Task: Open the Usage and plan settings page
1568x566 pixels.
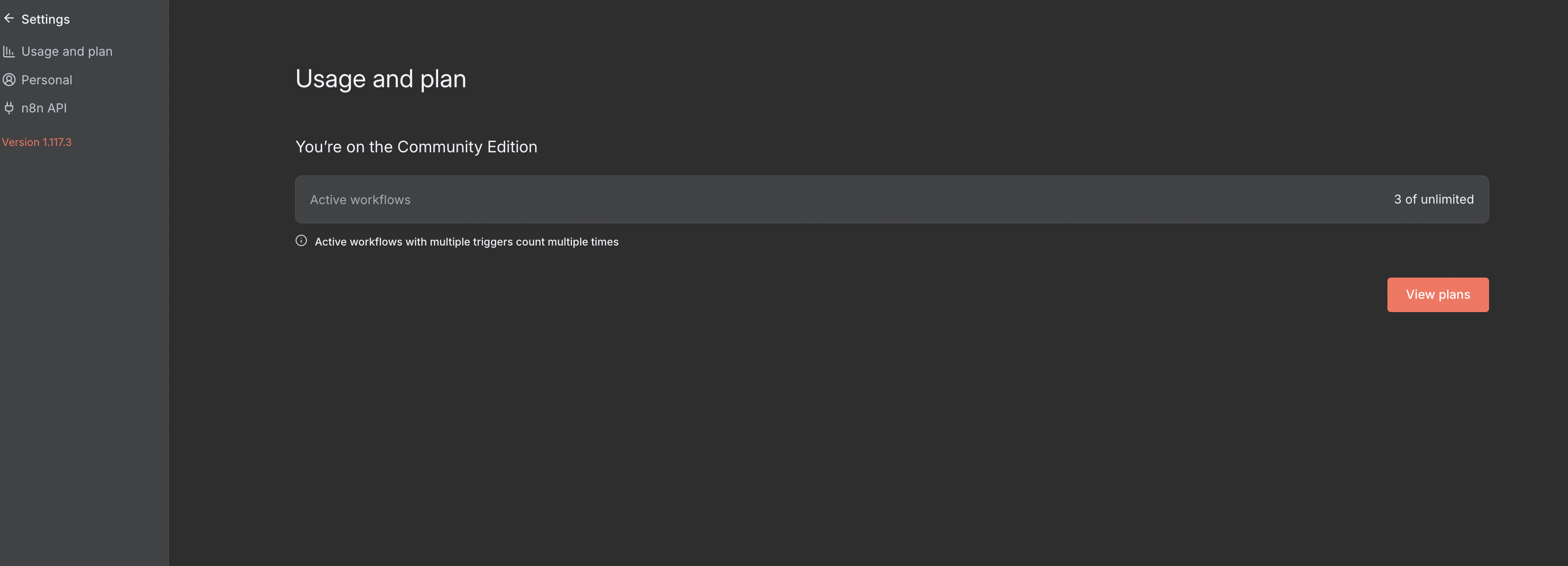Action: pos(67,52)
